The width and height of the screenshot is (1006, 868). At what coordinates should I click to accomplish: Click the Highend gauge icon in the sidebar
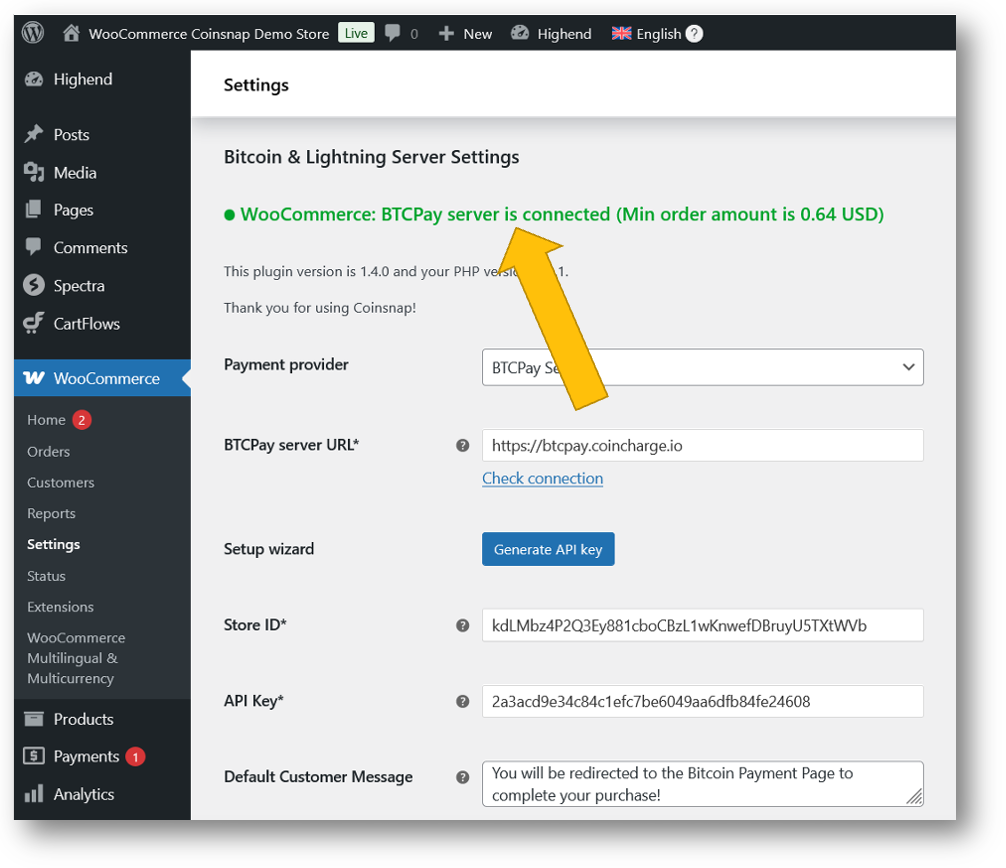(33, 79)
